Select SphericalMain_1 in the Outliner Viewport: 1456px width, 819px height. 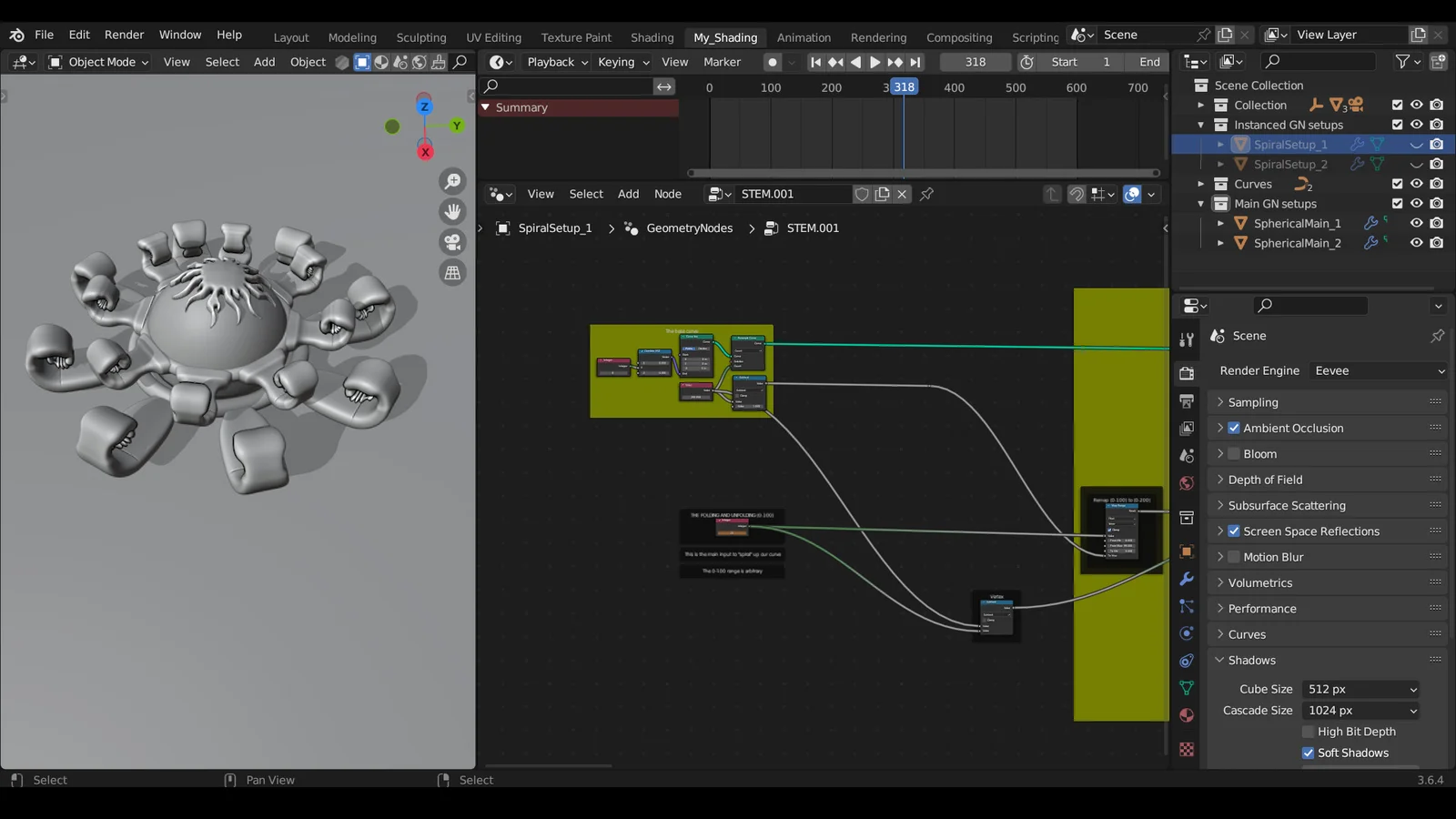[x=1296, y=223]
